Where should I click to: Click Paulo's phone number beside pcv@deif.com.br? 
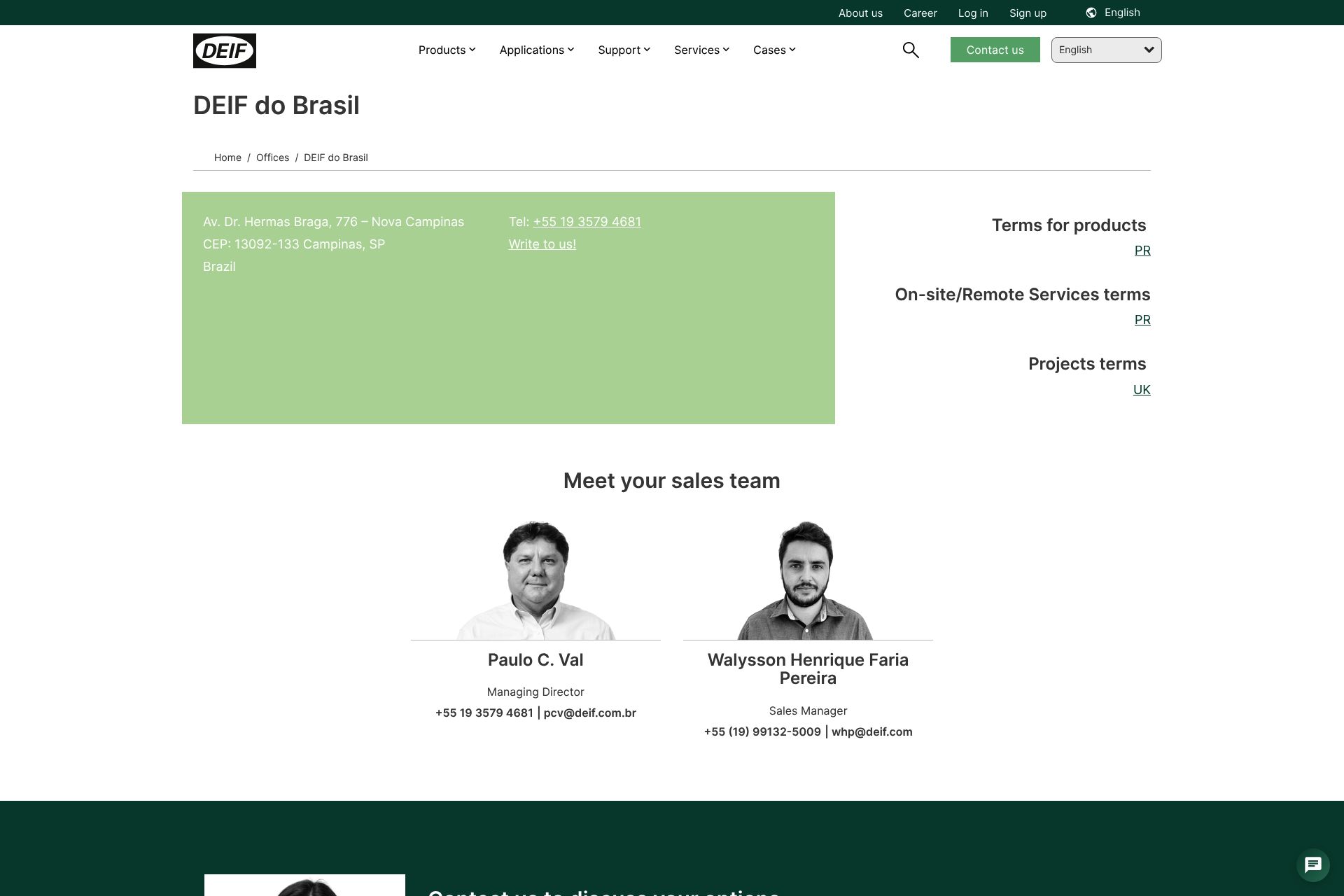tap(484, 713)
